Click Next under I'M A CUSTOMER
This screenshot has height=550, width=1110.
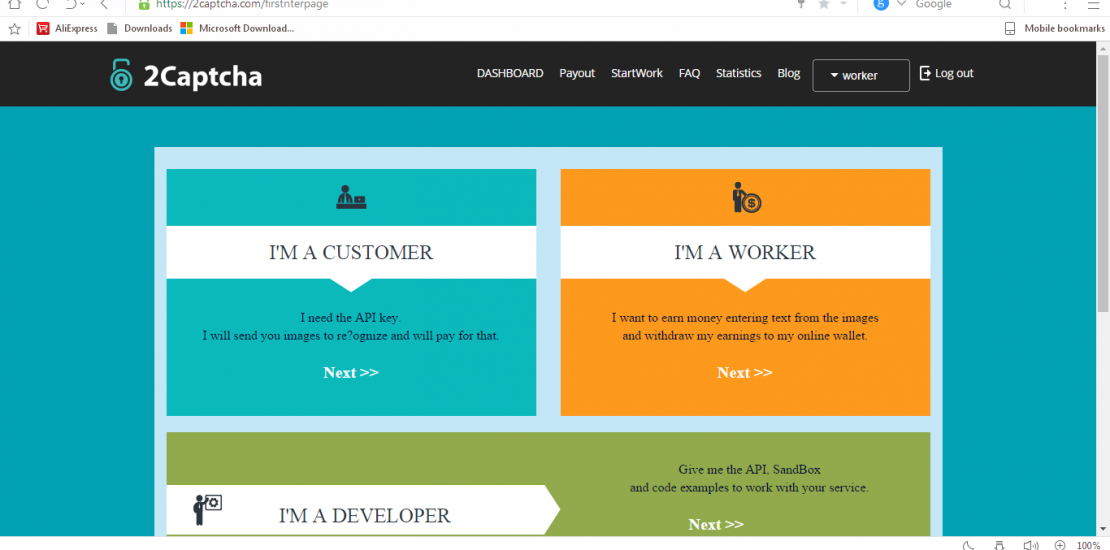point(351,373)
